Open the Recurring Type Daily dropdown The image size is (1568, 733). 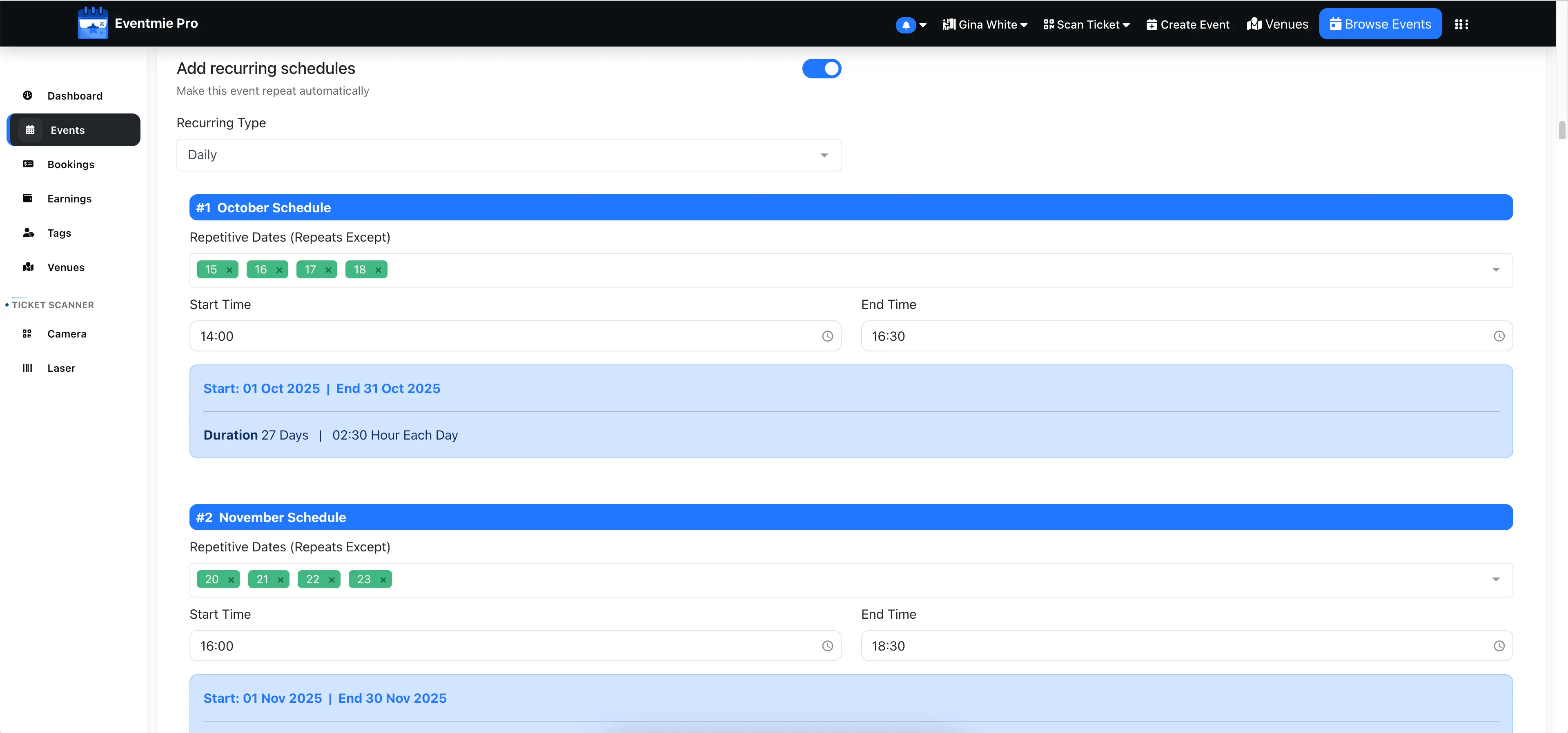[x=508, y=155]
